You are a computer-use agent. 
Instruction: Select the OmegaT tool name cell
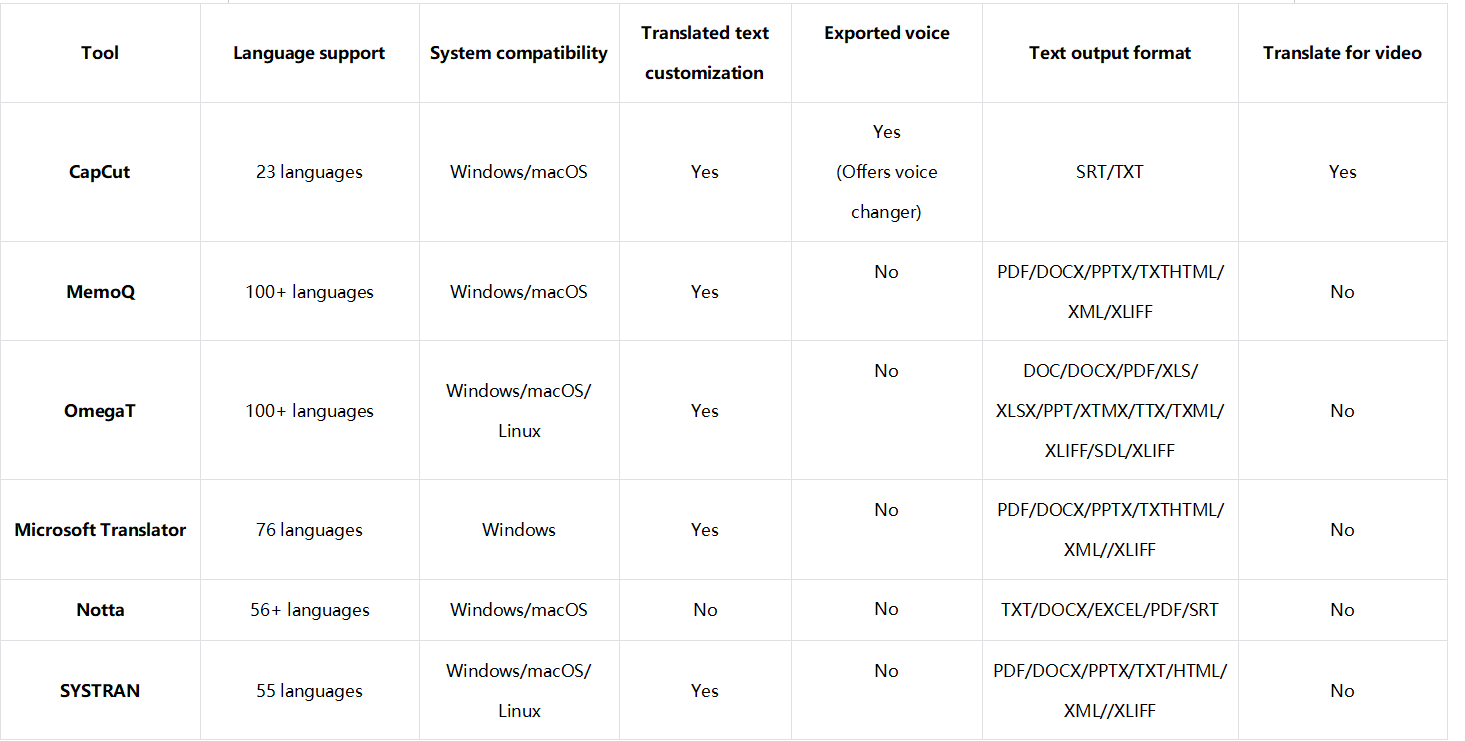click(x=100, y=411)
